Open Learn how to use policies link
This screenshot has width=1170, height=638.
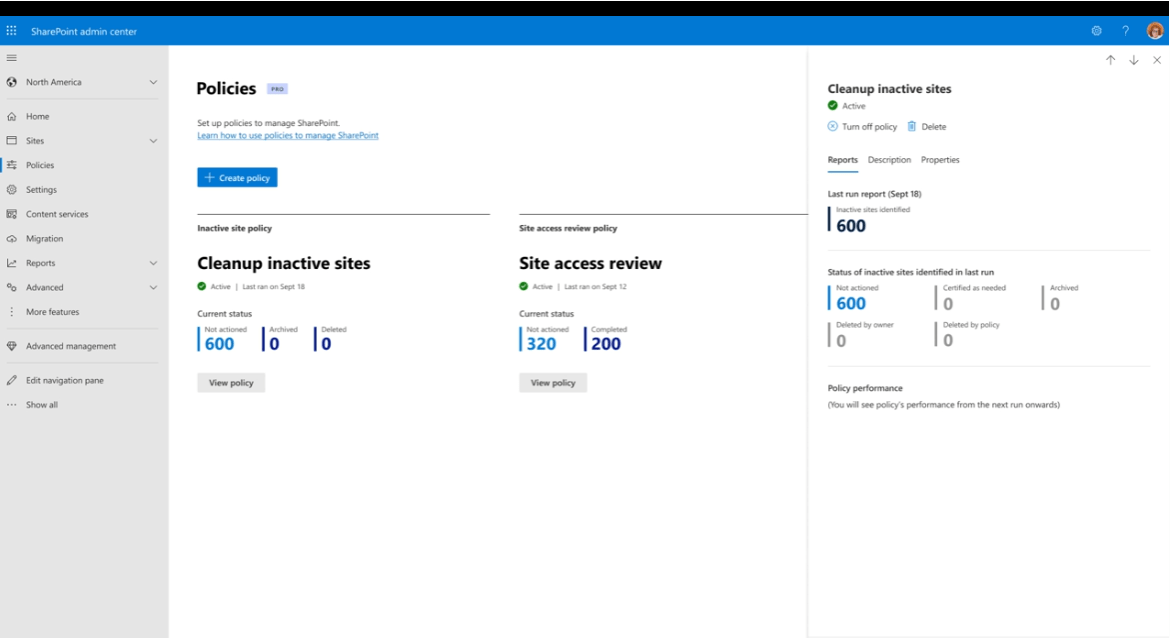(x=288, y=135)
